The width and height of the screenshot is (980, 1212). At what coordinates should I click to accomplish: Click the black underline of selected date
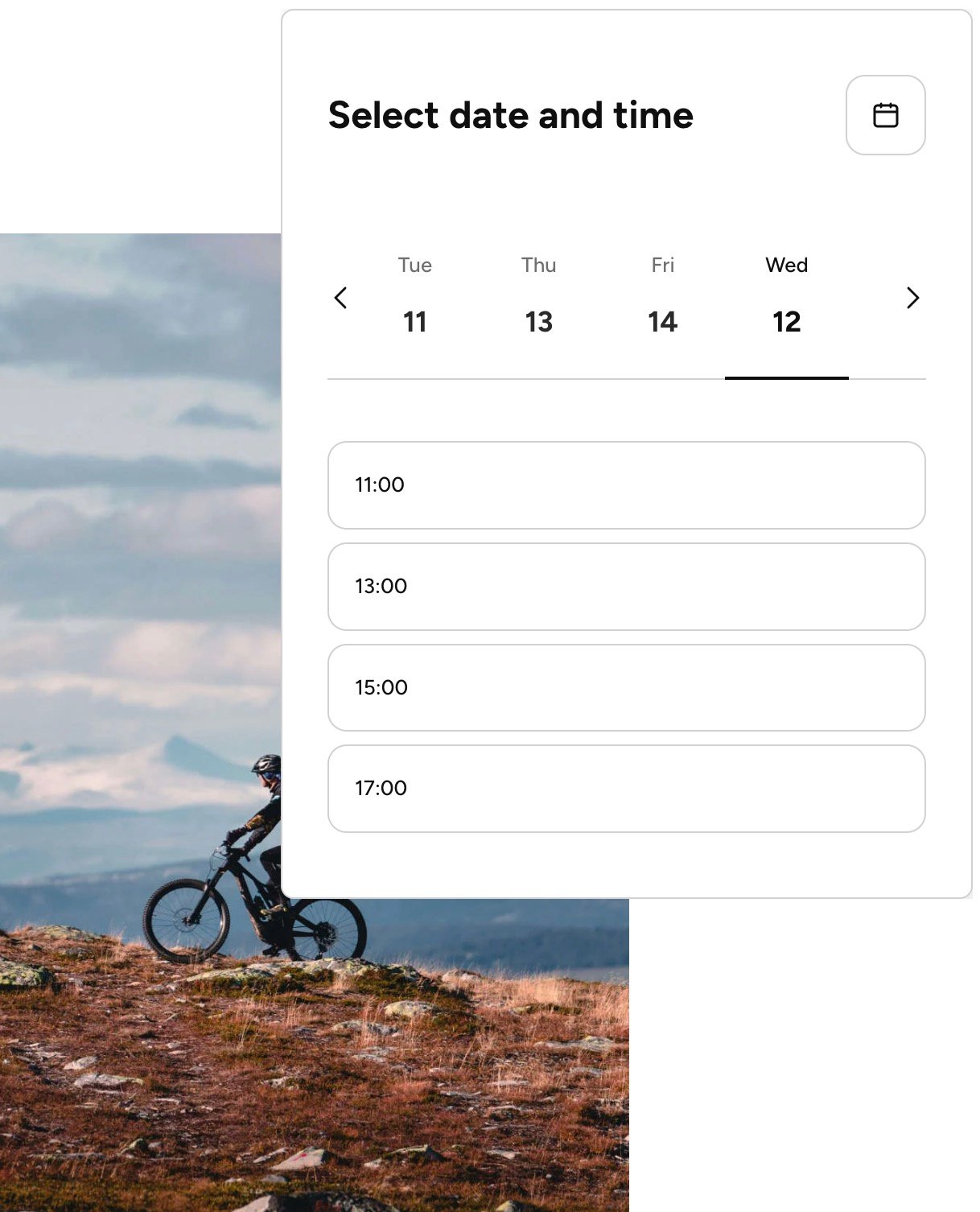click(x=787, y=377)
